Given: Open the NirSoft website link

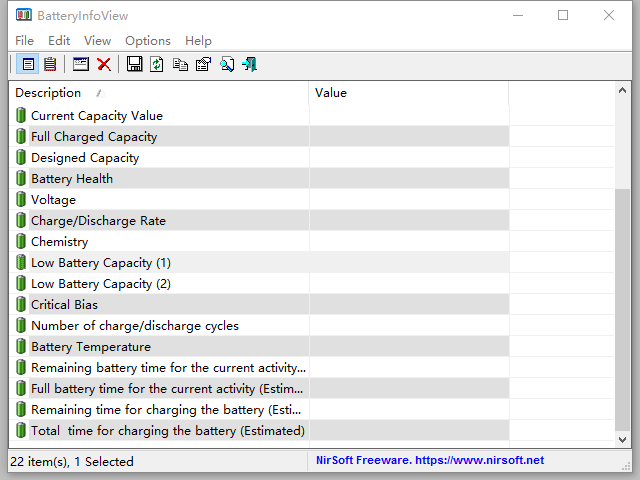Looking at the screenshot, I should (x=427, y=461).
